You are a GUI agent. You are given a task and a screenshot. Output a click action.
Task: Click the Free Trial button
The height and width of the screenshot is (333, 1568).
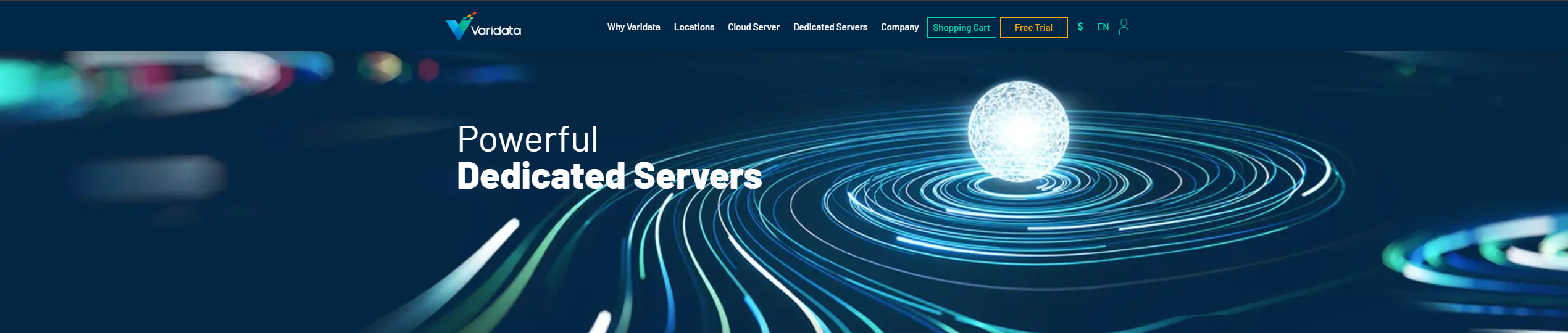1033,28
